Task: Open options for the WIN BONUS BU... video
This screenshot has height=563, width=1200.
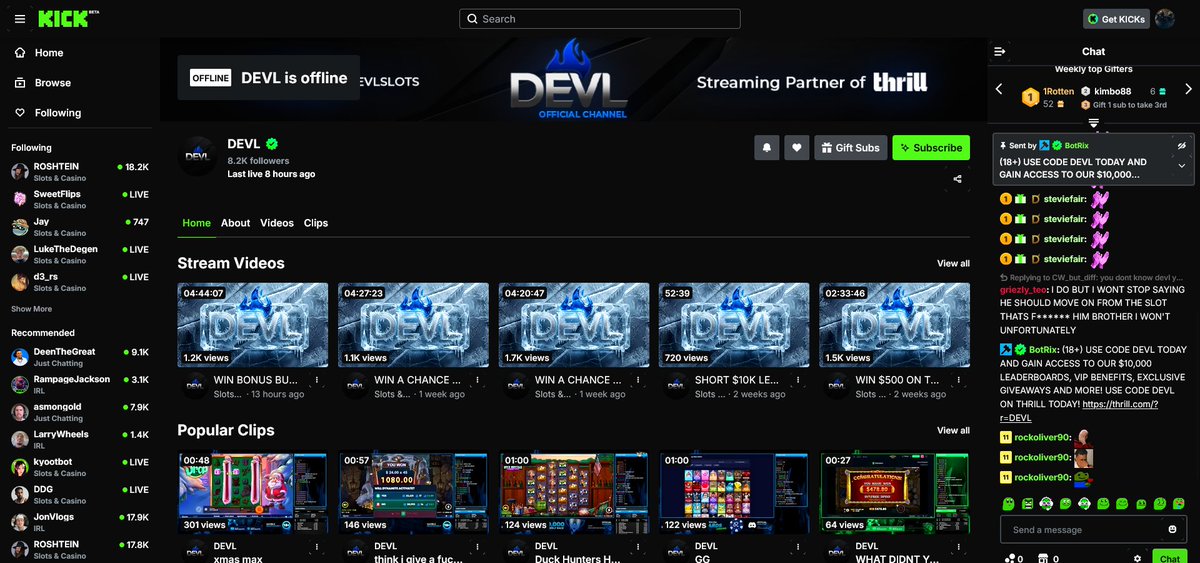Action: tap(319, 379)
